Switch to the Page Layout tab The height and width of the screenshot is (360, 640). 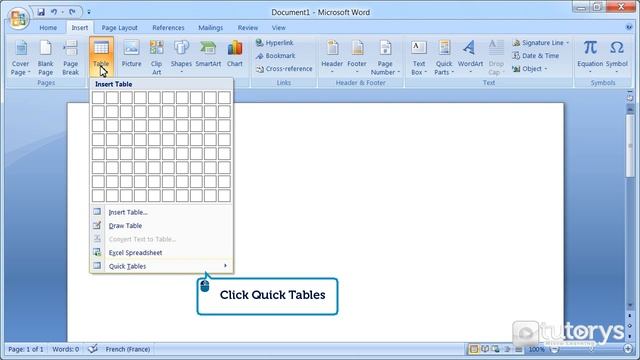pyautogui.click(x=119, y=28)
